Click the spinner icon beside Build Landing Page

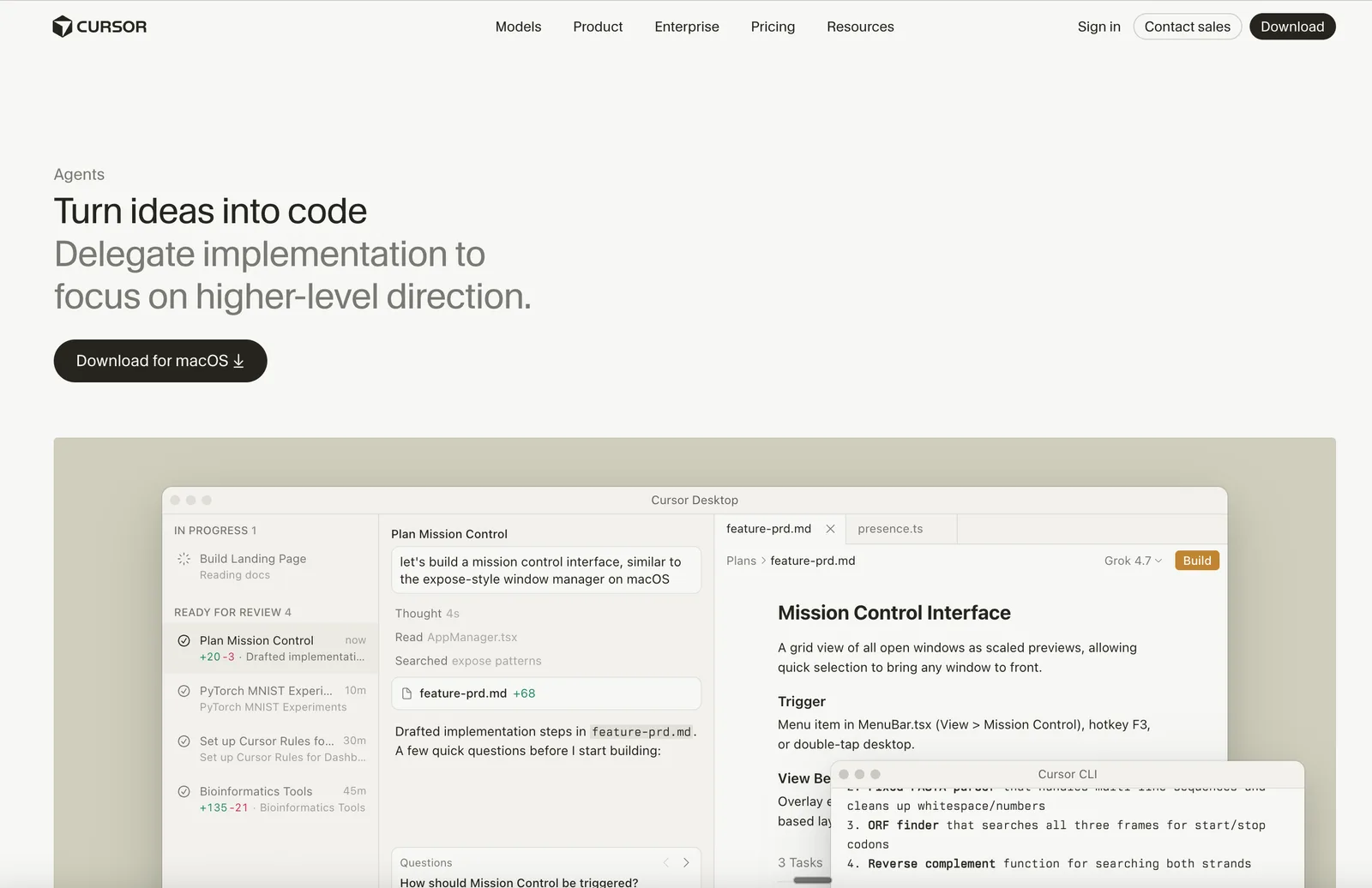point(184,559)
